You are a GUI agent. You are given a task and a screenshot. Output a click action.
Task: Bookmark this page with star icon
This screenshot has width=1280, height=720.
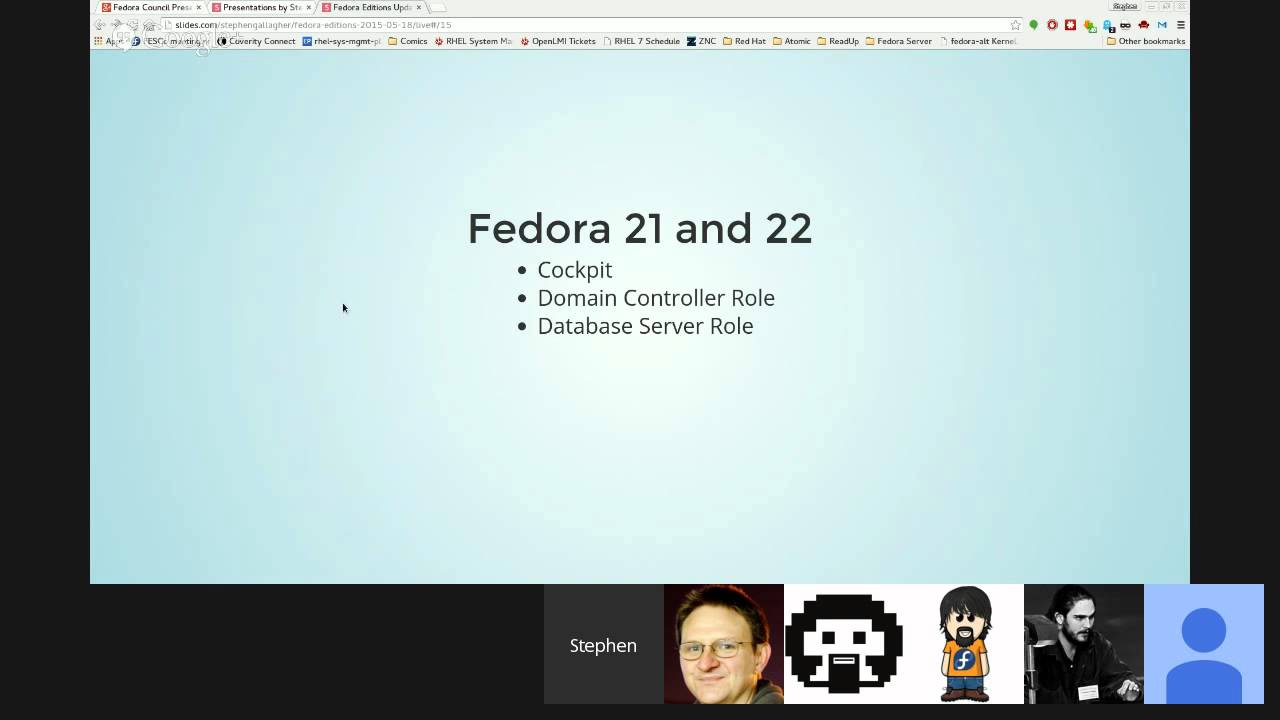tap(1015, 25)
